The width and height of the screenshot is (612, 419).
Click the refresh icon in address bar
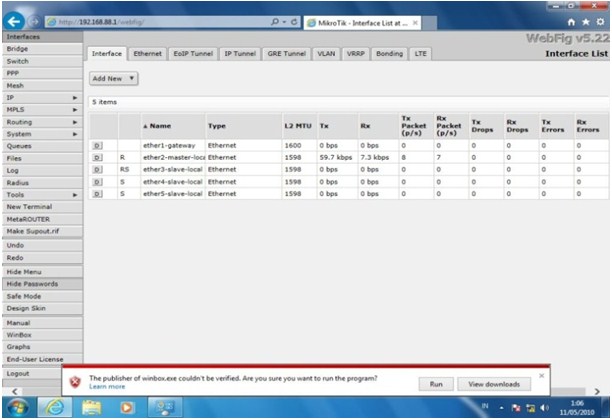tap(294, 22)
